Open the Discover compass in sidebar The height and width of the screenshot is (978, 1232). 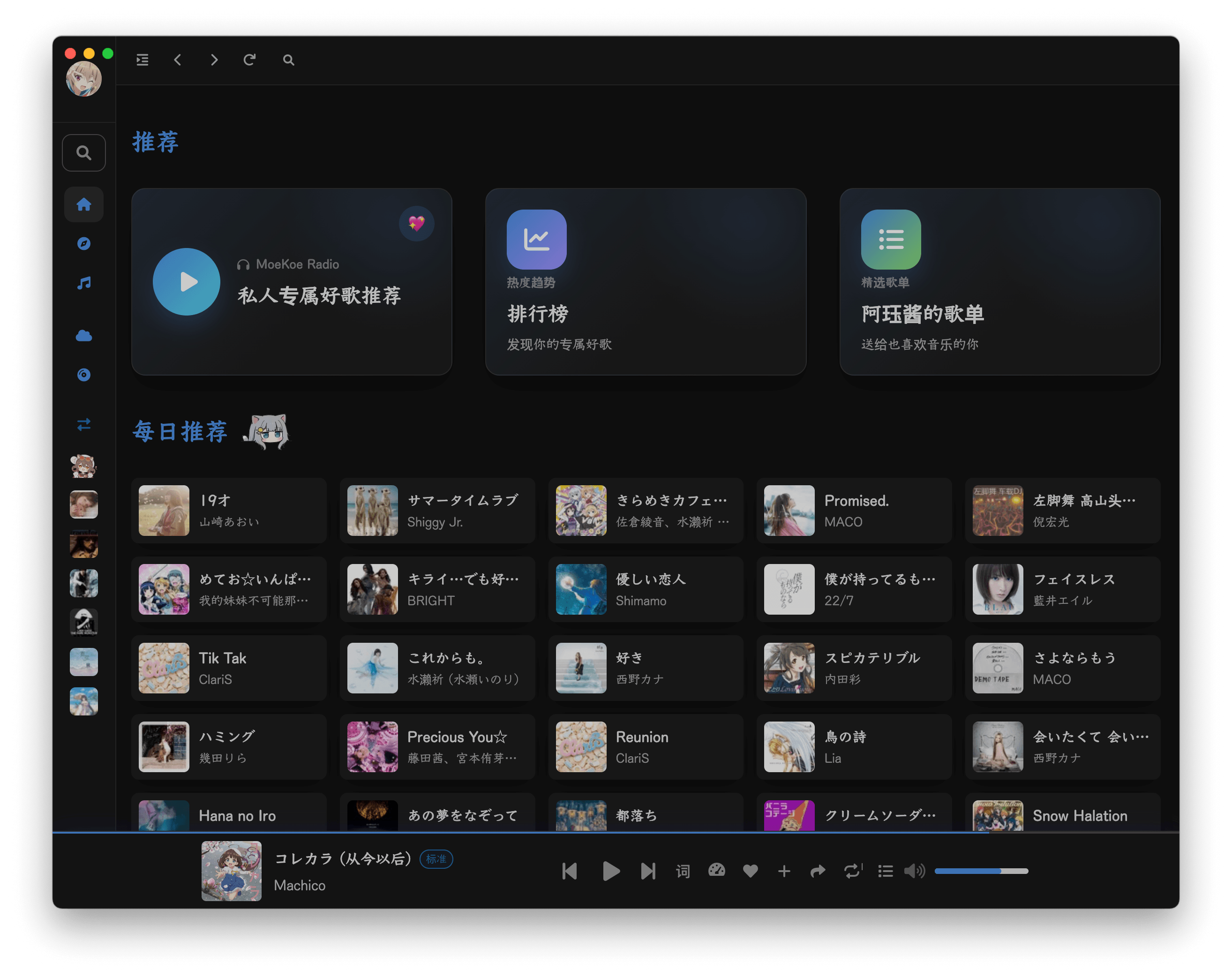[x=84, y=243]
